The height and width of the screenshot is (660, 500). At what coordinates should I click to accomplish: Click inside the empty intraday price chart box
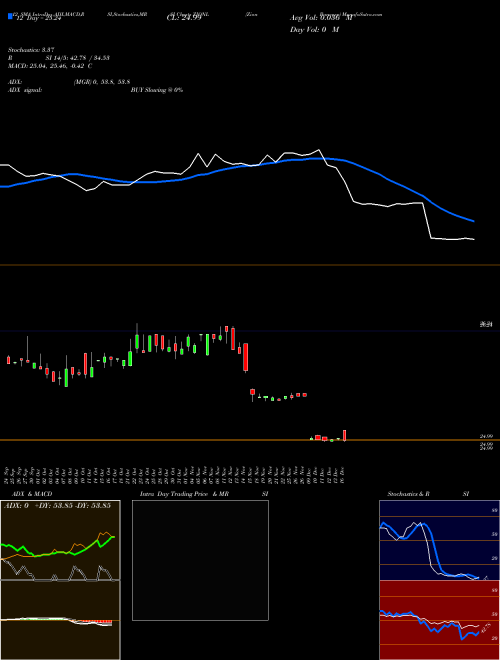[x=200, y=560]
